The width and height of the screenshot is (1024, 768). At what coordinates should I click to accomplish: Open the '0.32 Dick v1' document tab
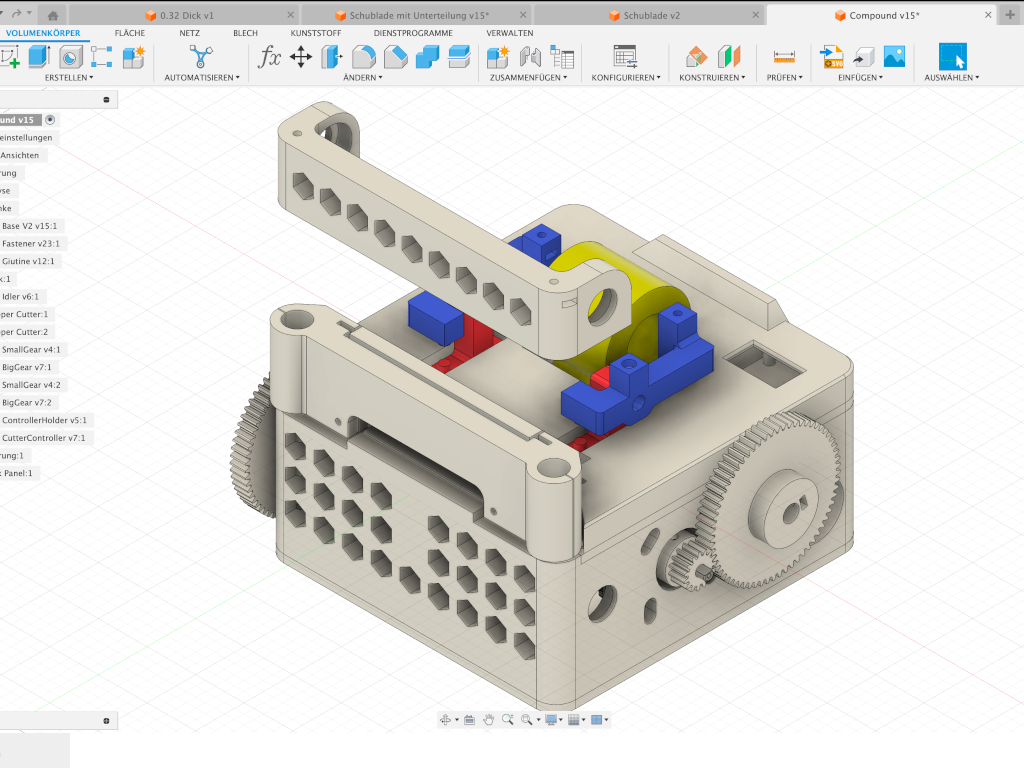pyautogui.click(x=184, y=15)
